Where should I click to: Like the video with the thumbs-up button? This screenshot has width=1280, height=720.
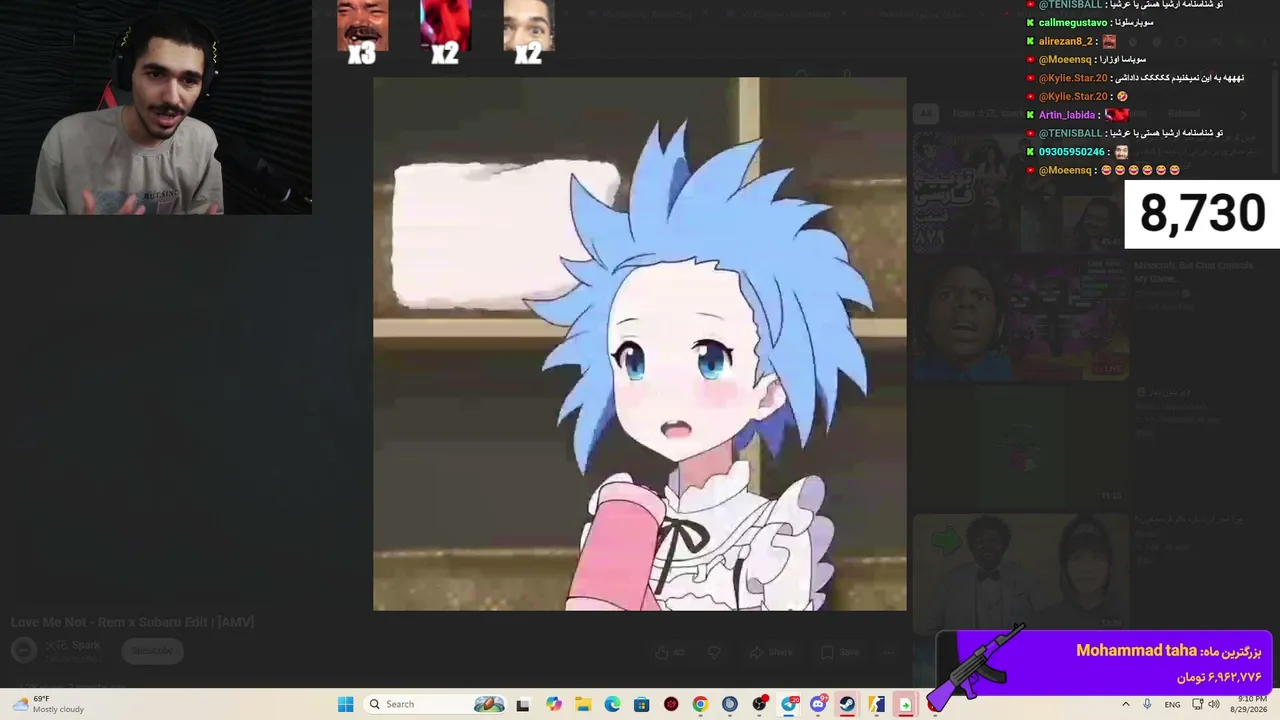point(670,652)
